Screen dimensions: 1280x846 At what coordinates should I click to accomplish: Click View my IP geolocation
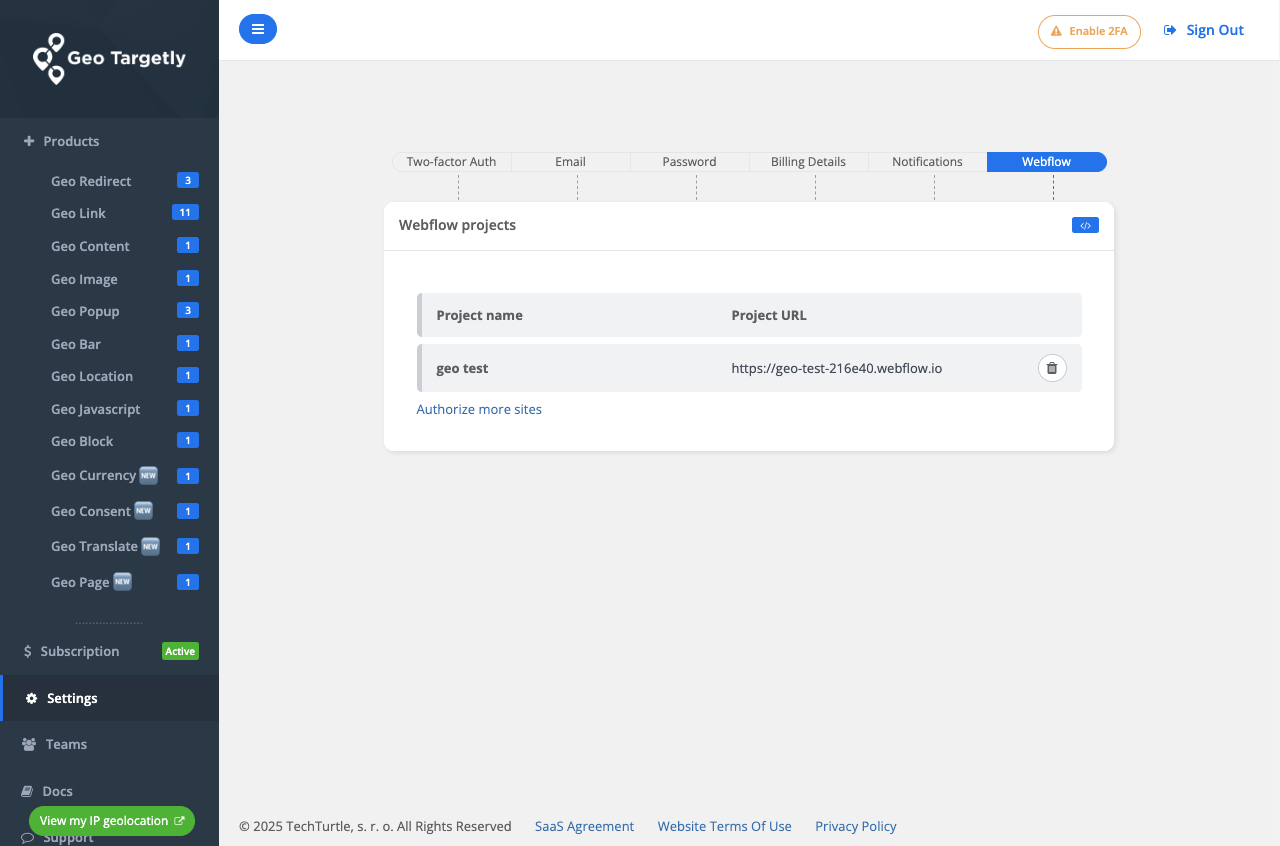pos(111,820)
